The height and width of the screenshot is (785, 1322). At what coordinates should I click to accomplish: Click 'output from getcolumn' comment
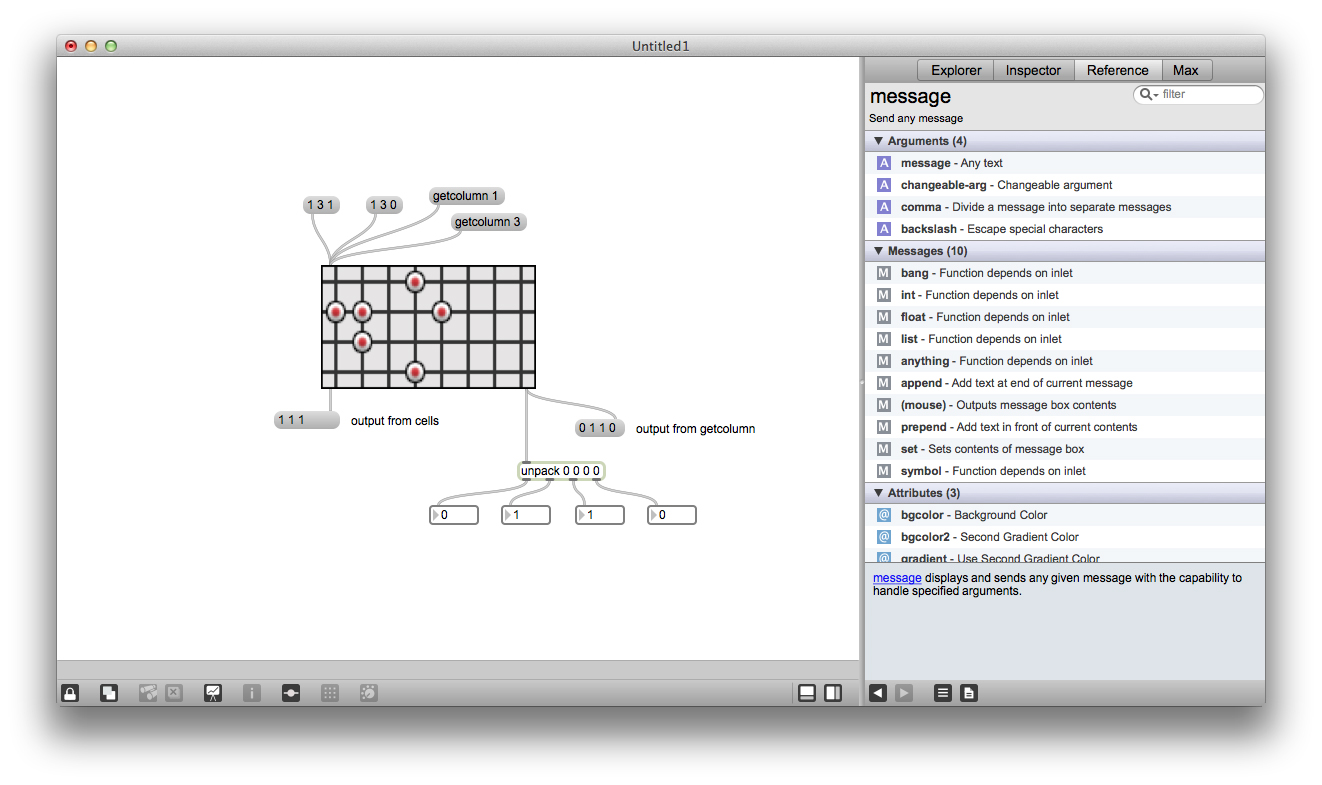(696, 429)
